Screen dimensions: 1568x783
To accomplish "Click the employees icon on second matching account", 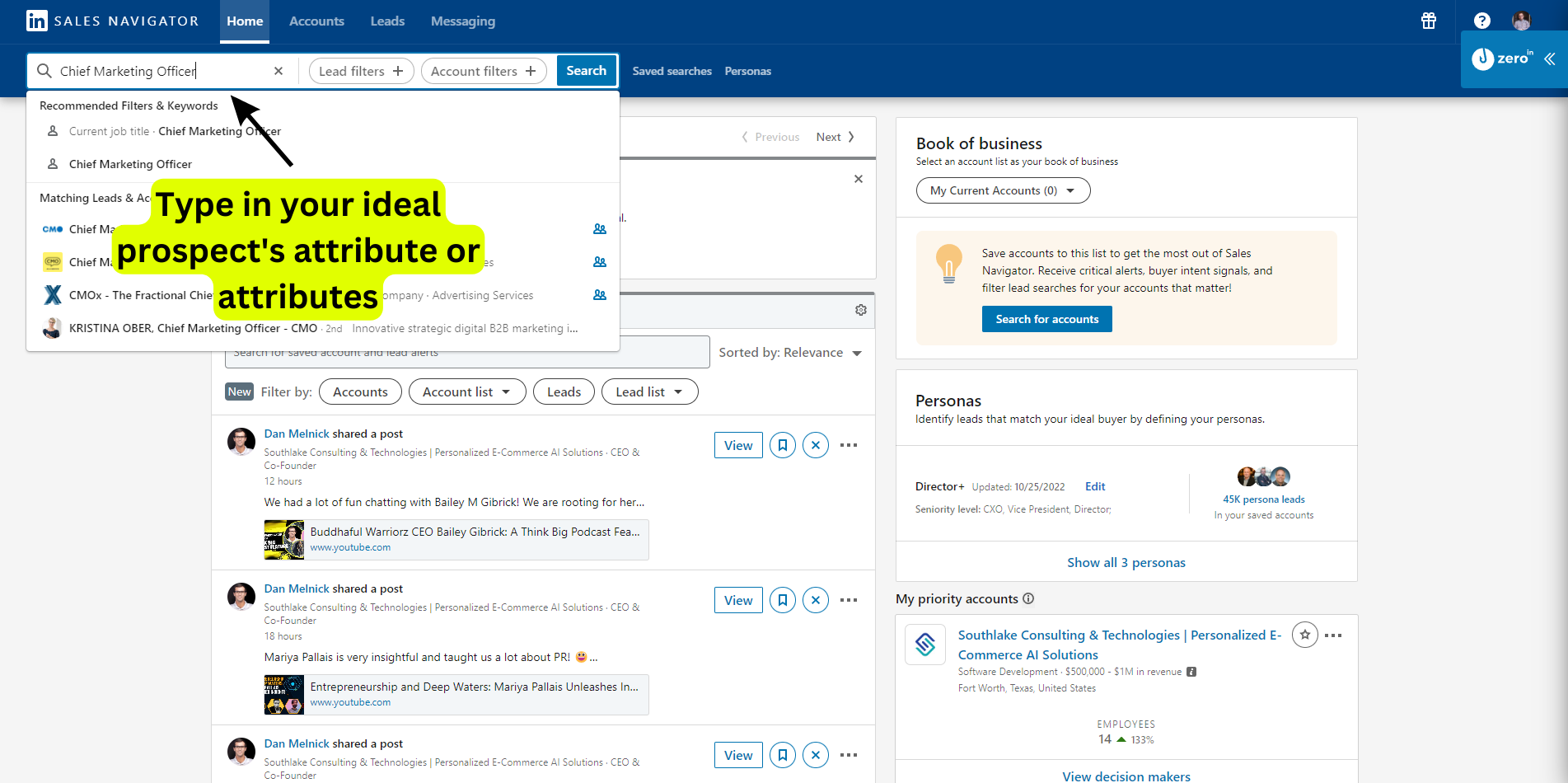I will tap(600, 262).
